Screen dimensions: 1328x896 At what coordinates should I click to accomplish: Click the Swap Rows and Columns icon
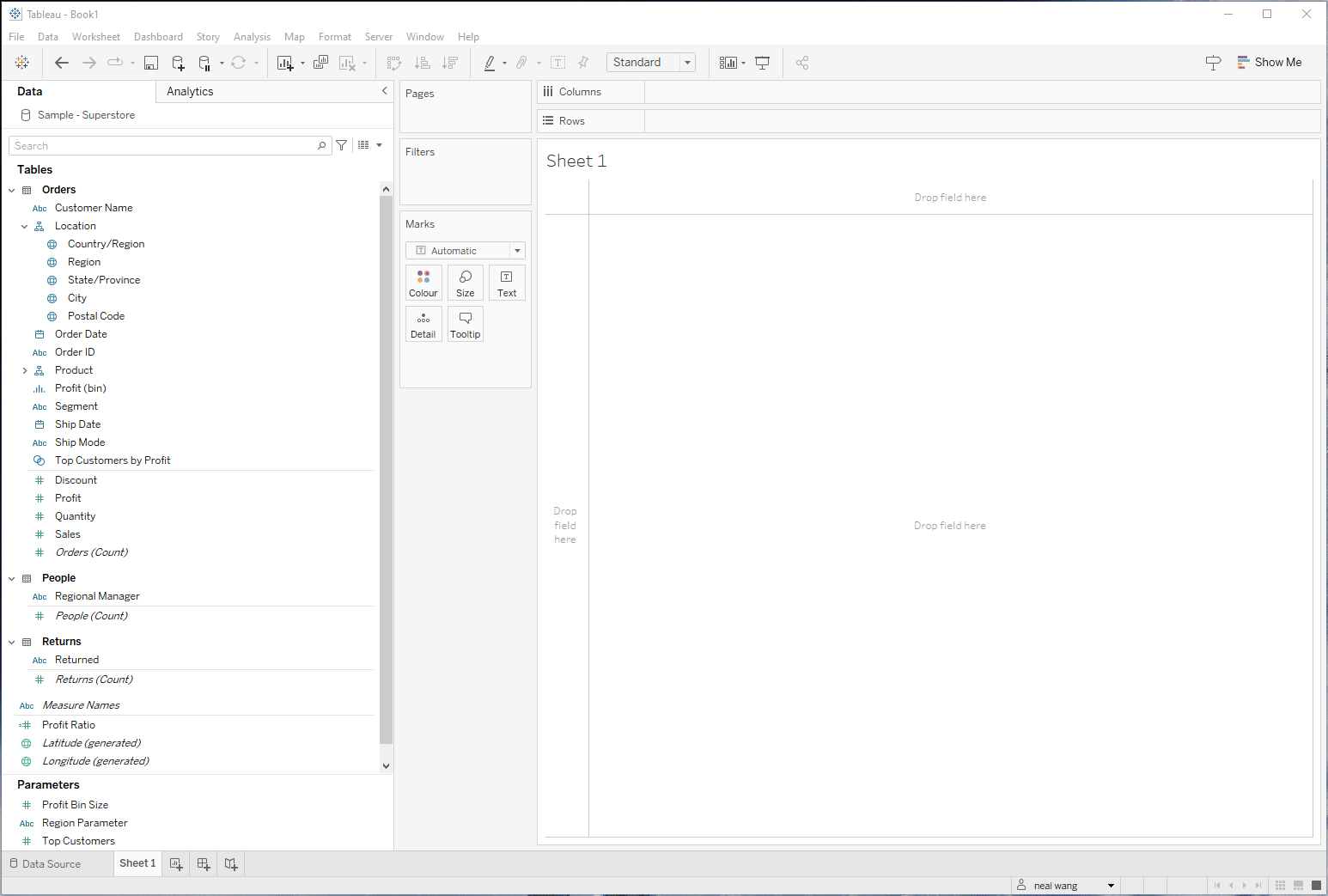pos(394,63)
